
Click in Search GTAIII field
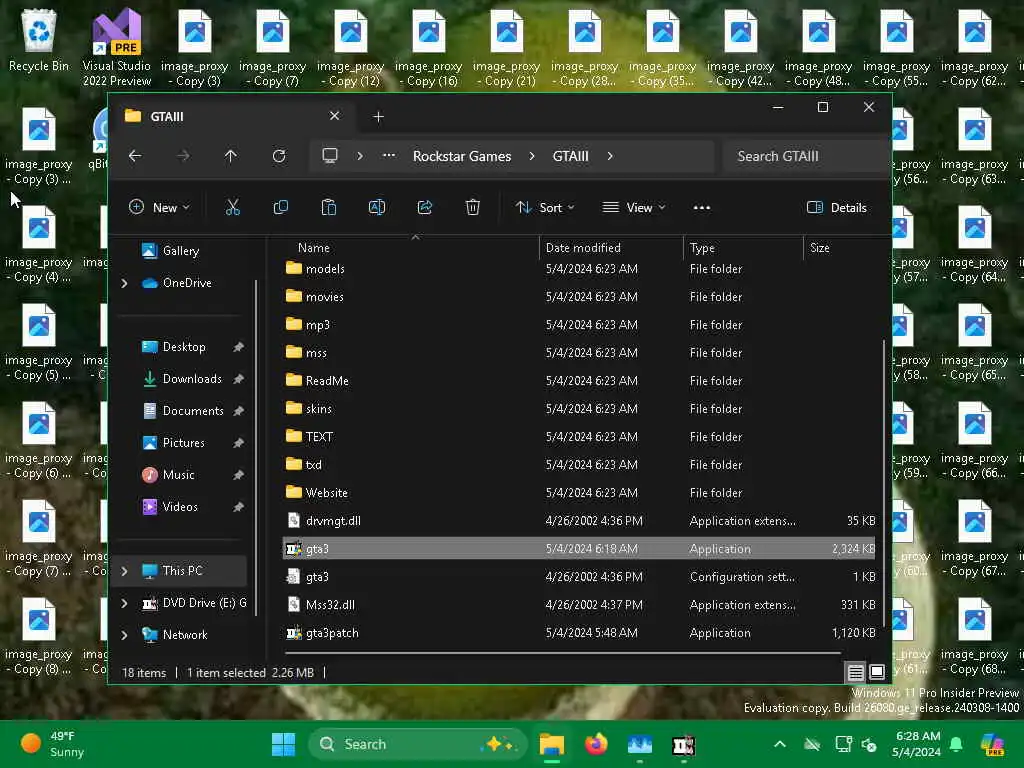[805, 156]
